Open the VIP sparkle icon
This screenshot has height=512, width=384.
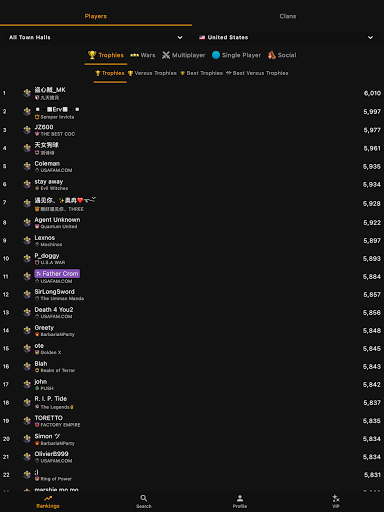pos(336,498)
